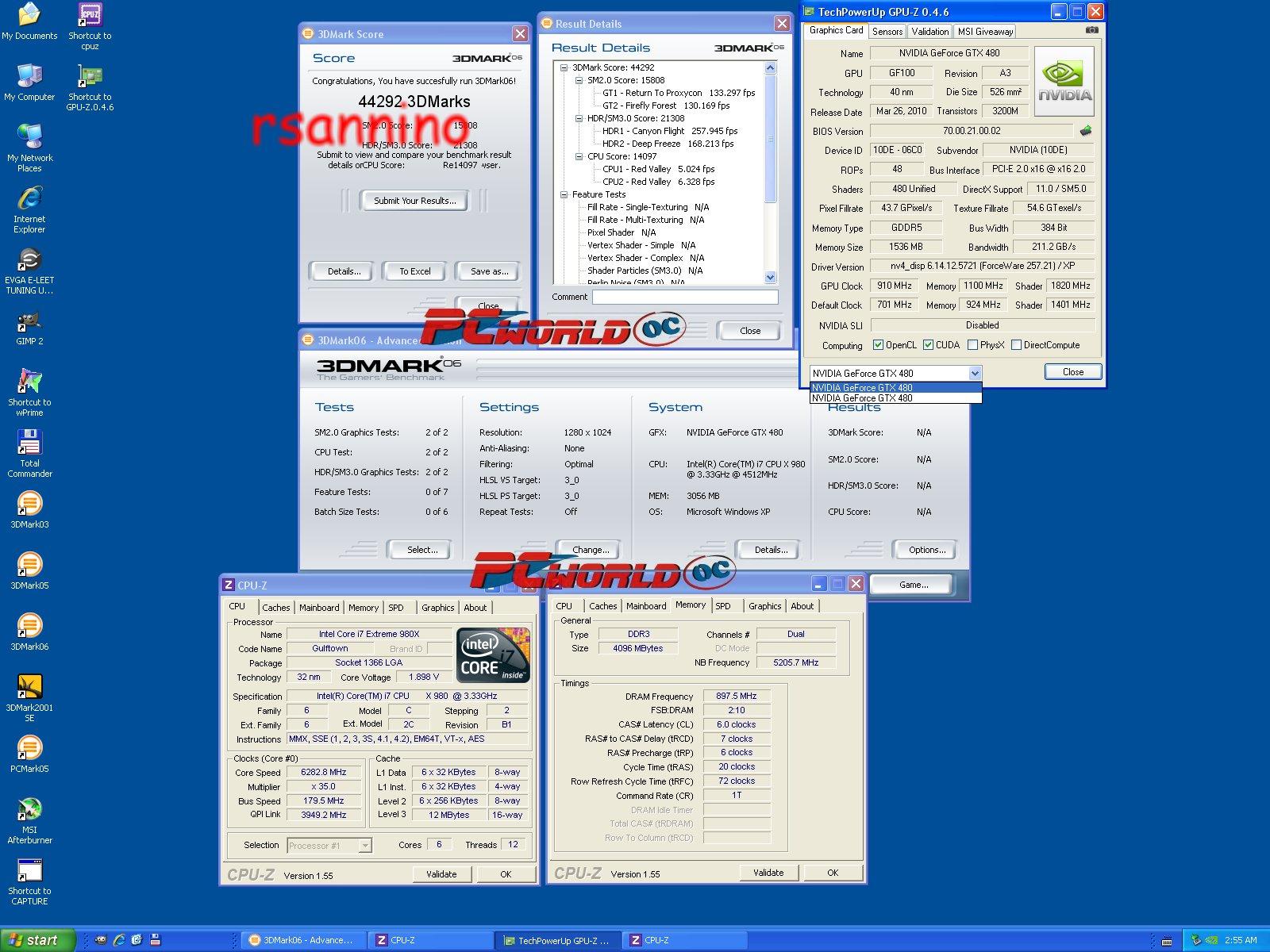Open Shortcut to wPrime icon
1270x952 pixels.
click(x=29, y=393)
